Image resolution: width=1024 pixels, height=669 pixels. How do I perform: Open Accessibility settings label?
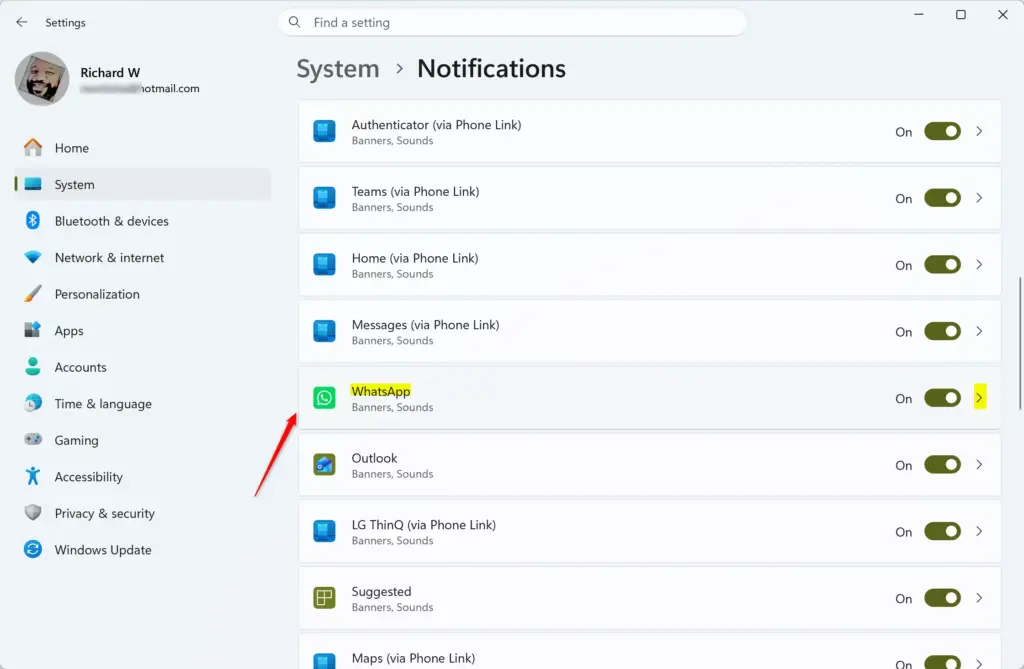click(88, 477)
